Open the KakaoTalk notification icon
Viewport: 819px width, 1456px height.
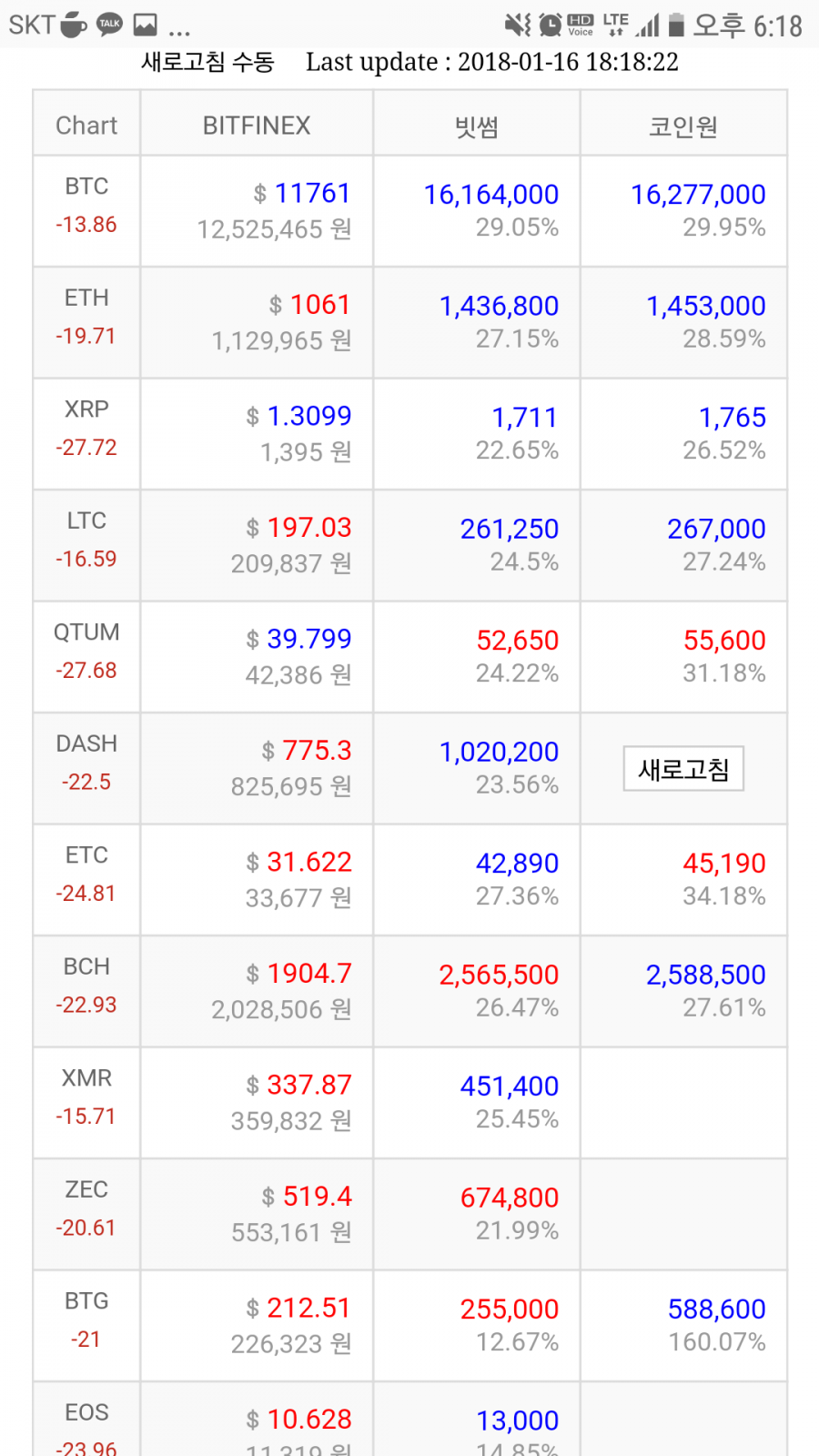(110, 25)
